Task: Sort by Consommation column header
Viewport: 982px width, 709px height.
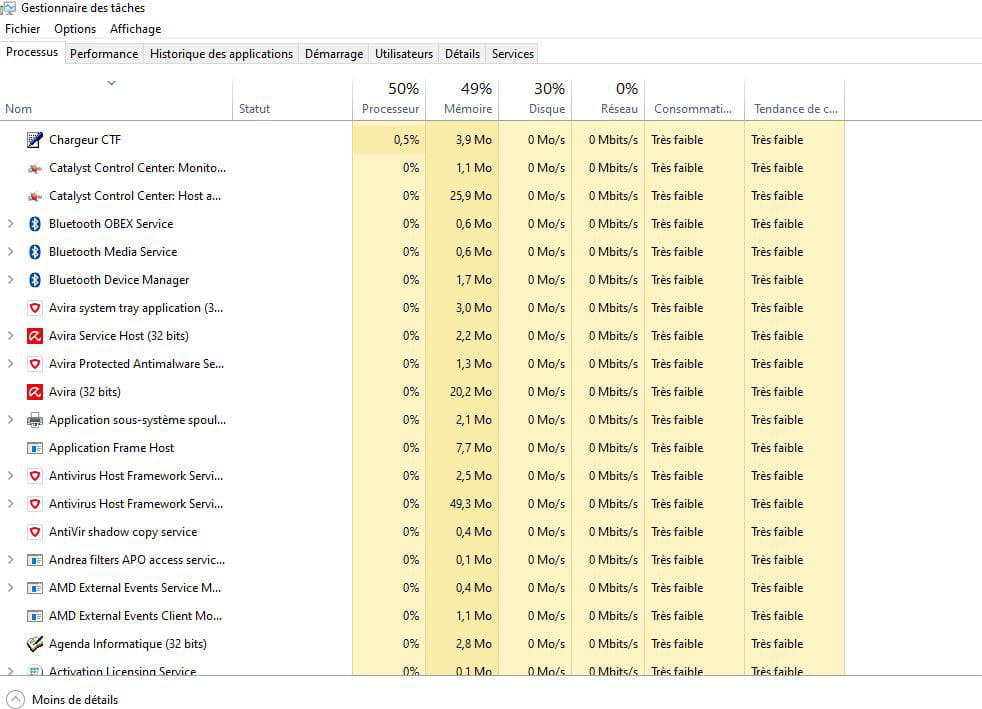Action: point(695,99)
